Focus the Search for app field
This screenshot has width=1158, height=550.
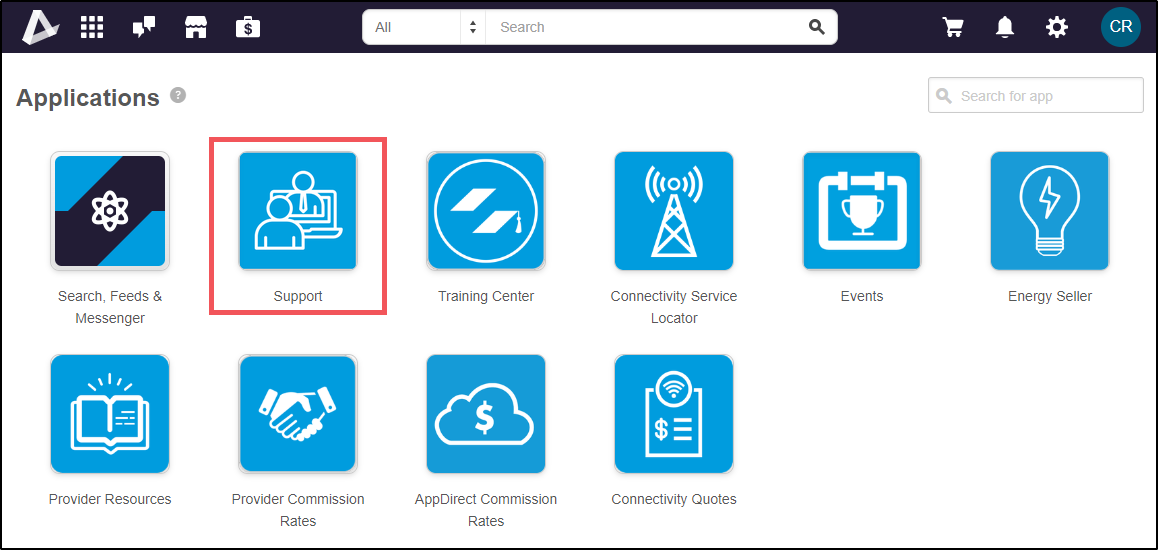[x=1035, y=95]
